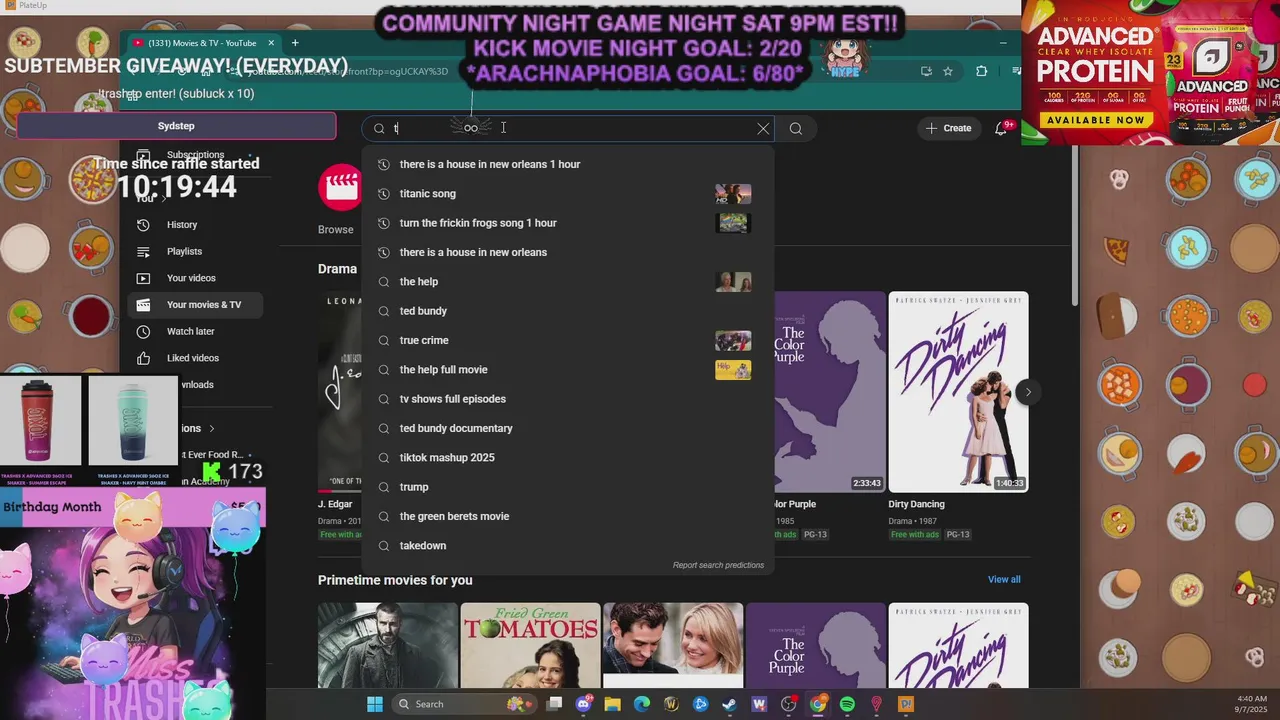The width and height of the screenshot is (1280, 720).
Task: Click the Create button
Action: point(948,128)
